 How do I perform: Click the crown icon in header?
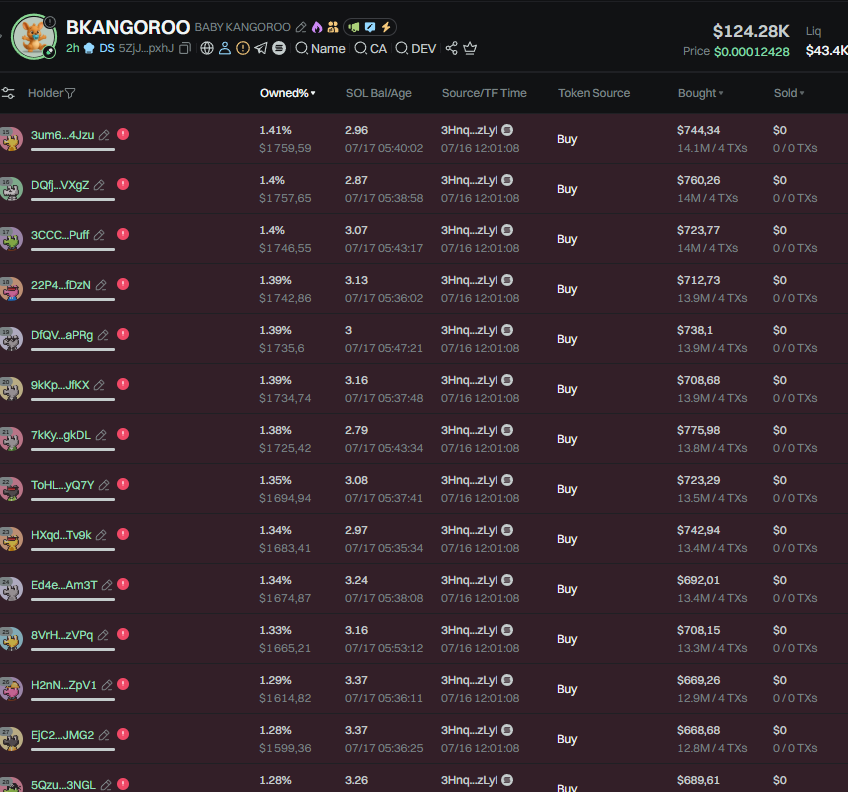tap(470, 49)
